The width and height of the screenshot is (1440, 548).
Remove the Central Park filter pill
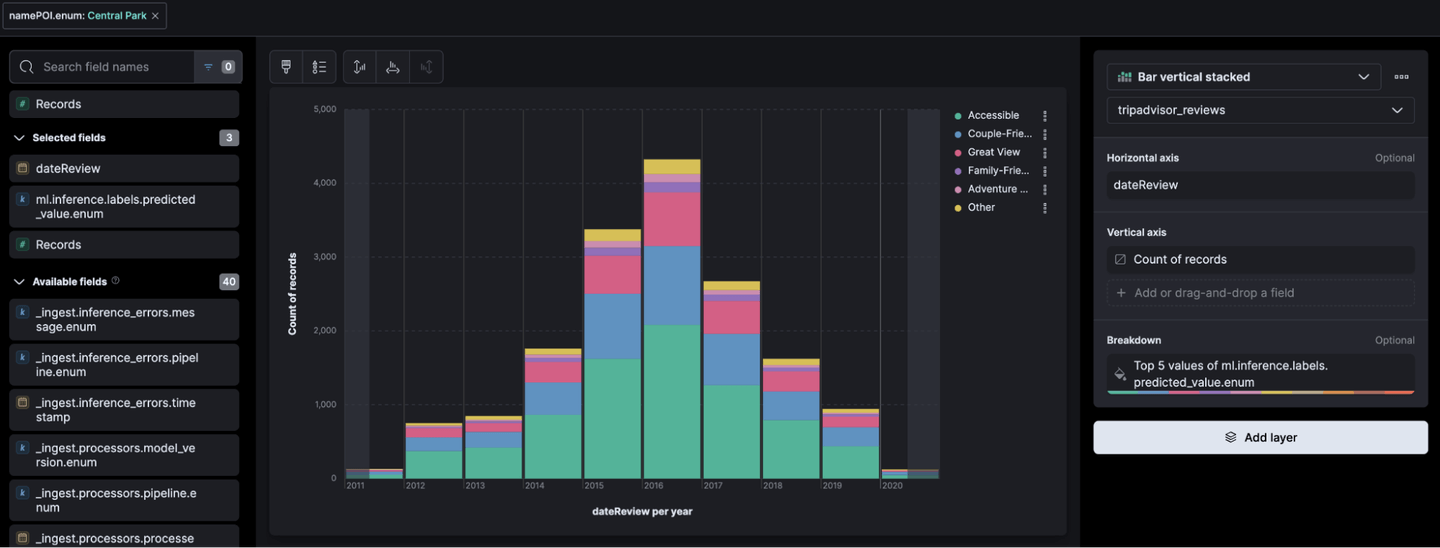coord(155,16)
